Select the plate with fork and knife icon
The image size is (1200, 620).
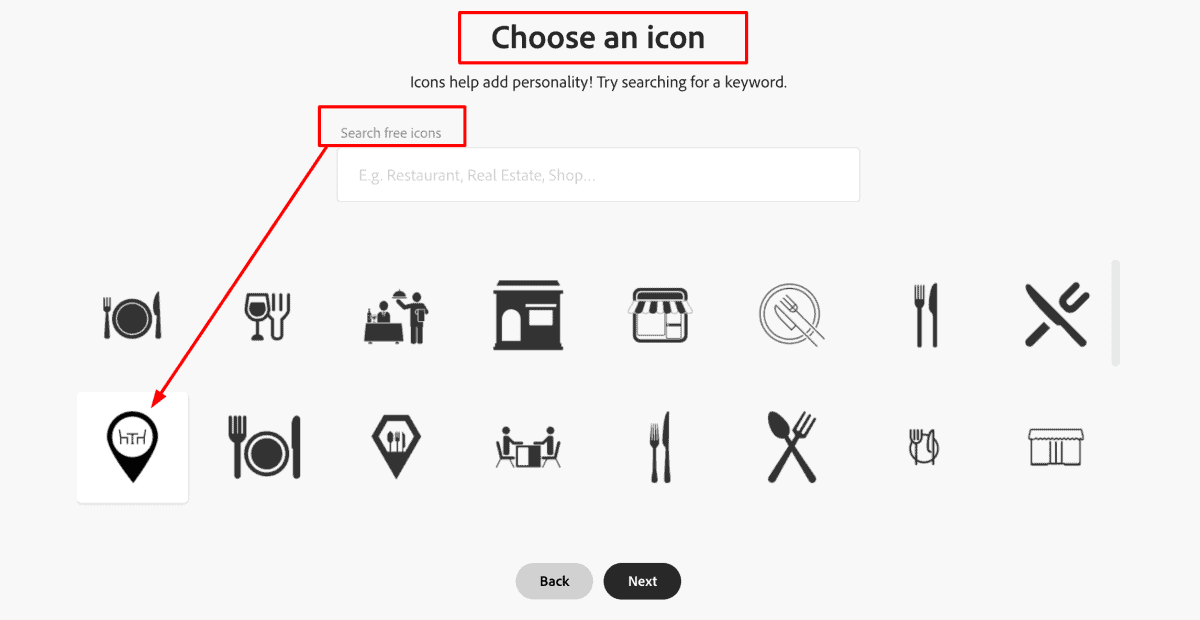132,316
